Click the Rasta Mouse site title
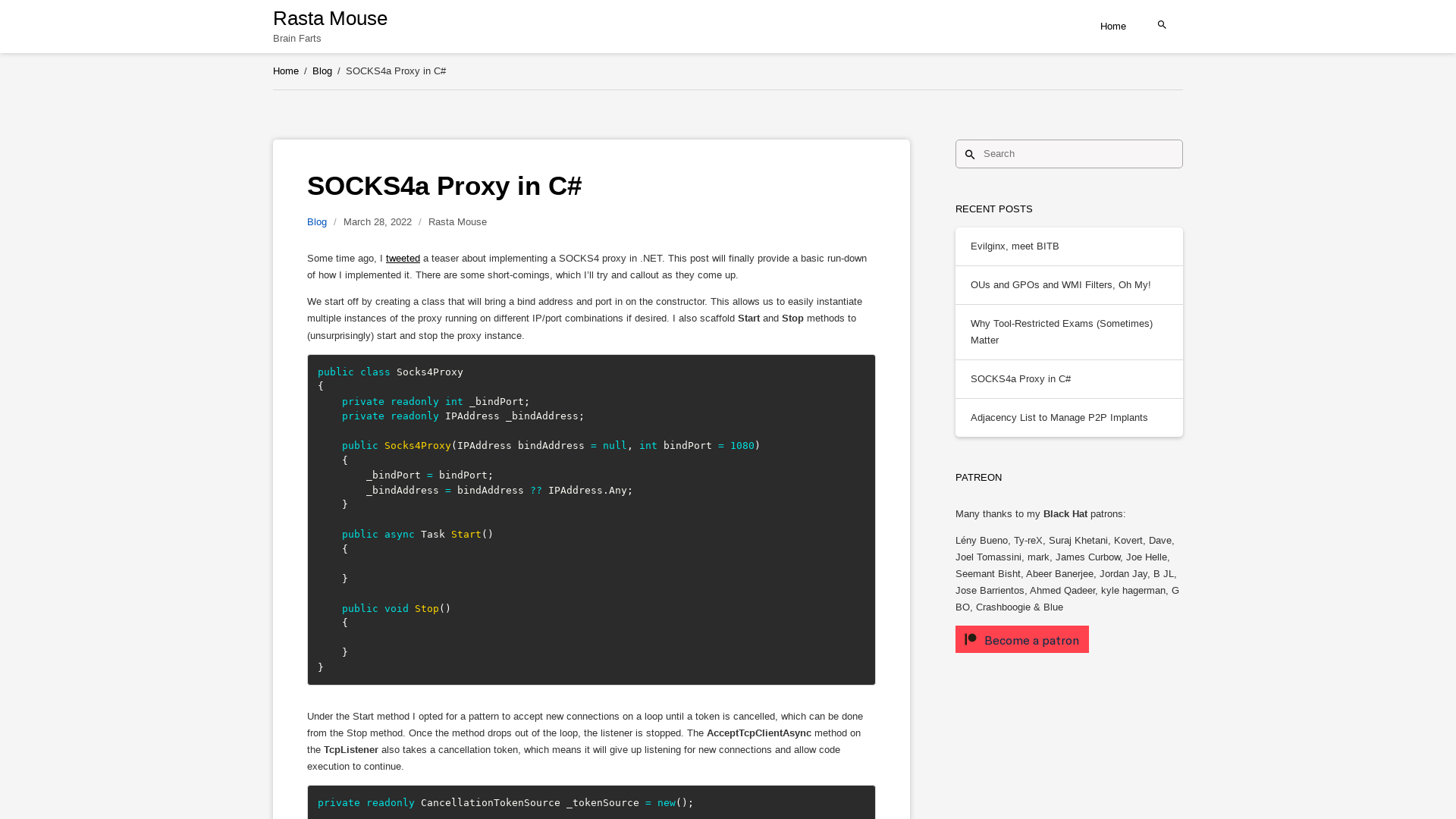Viewport: 1456px width, 819px height. click(x=330, y=18)
